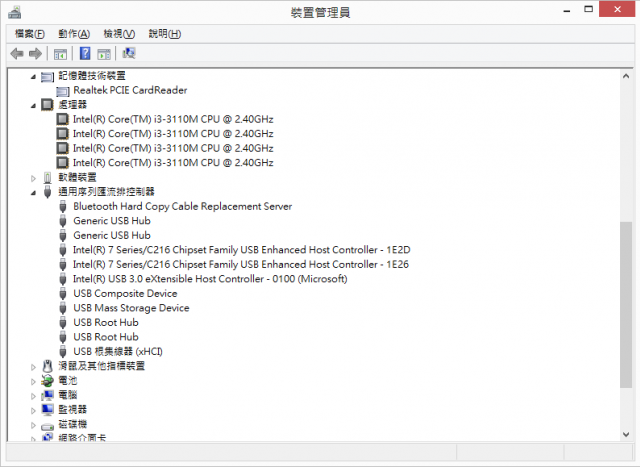Click the 通用序列匯流排控制器 USB category icon
The height and width of the screenshot is (467, 640).
click(47, 192)
